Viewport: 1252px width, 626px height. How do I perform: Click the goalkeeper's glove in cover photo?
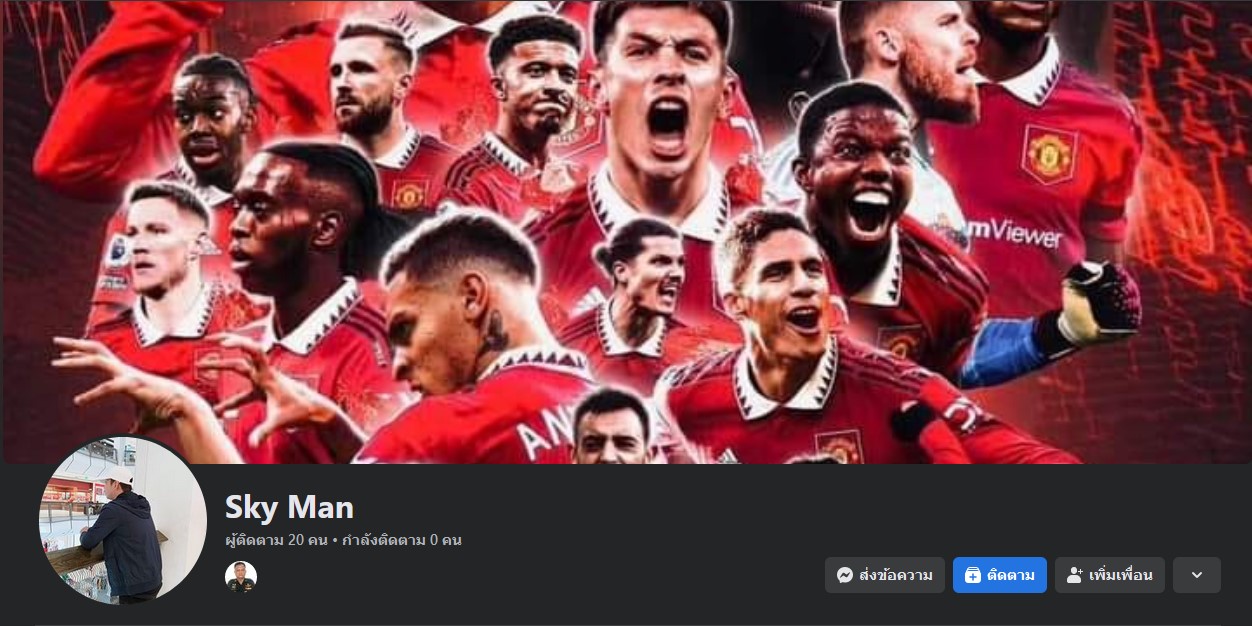[1098, 302]
